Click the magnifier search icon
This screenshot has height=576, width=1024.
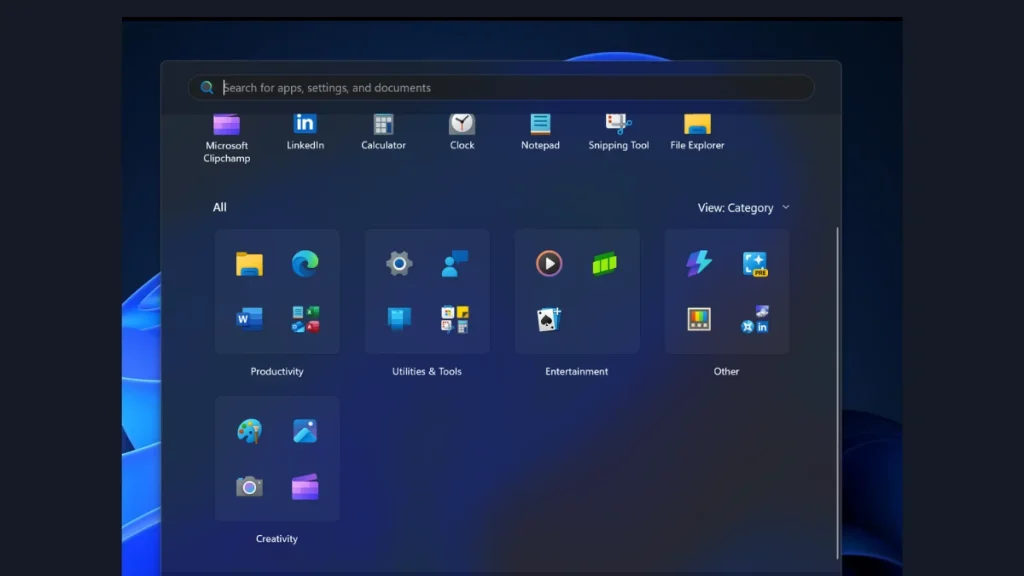pos(207,88)
